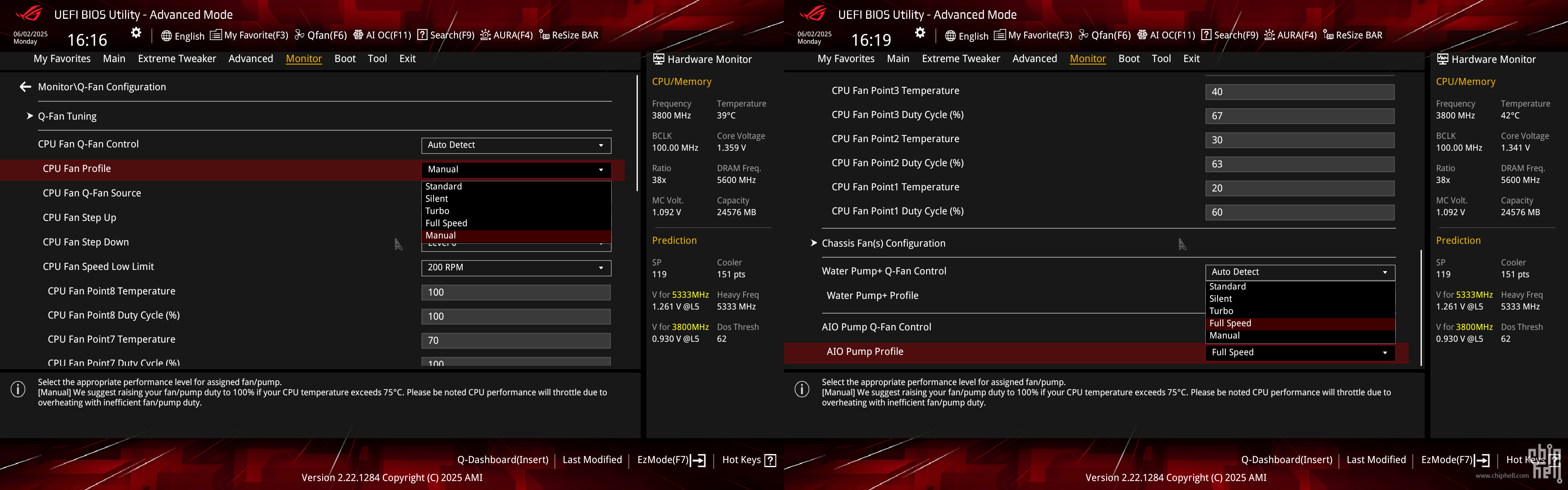Screen dimensions: 1568x490
Task: Click Last Modified in left window
Action: (x=592, y=460)
